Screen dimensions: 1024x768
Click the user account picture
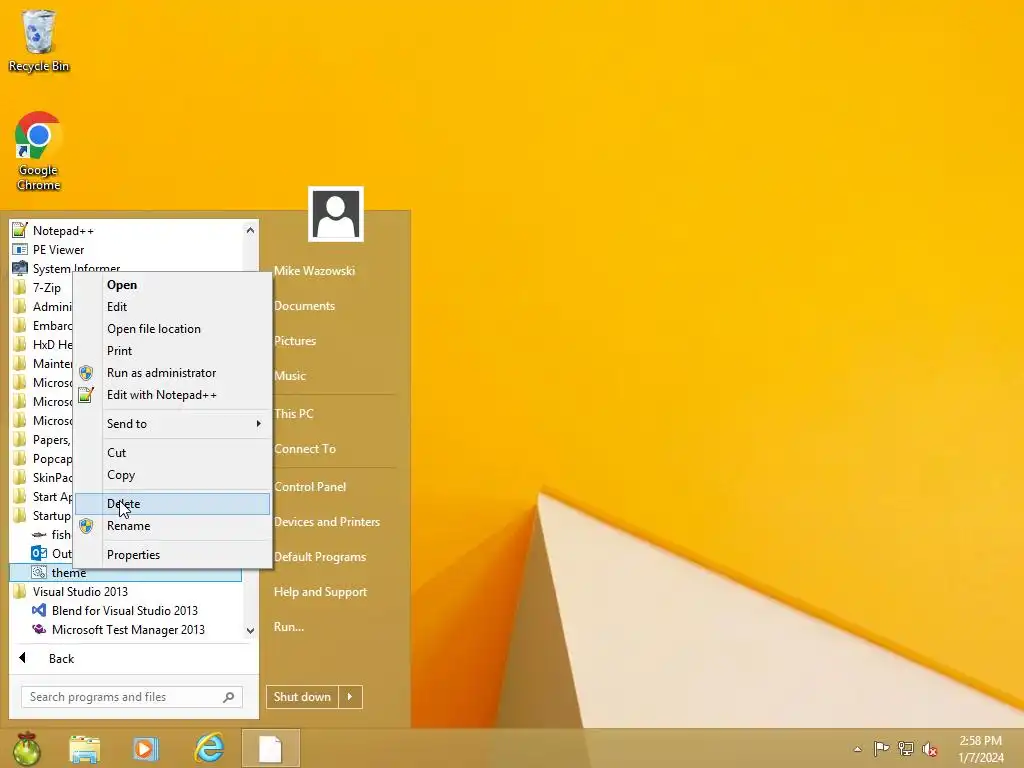[x=336, y=214]
